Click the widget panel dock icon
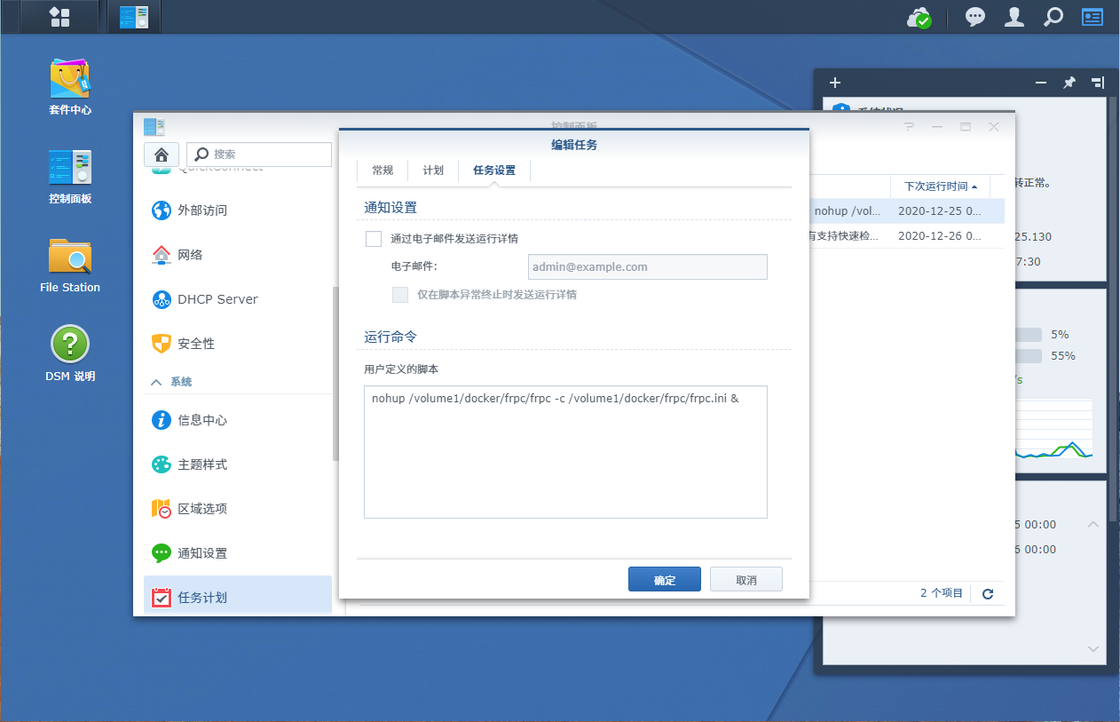This screenshot has height=722, width=1120. pyautogui.click(x=1098, y=83)
